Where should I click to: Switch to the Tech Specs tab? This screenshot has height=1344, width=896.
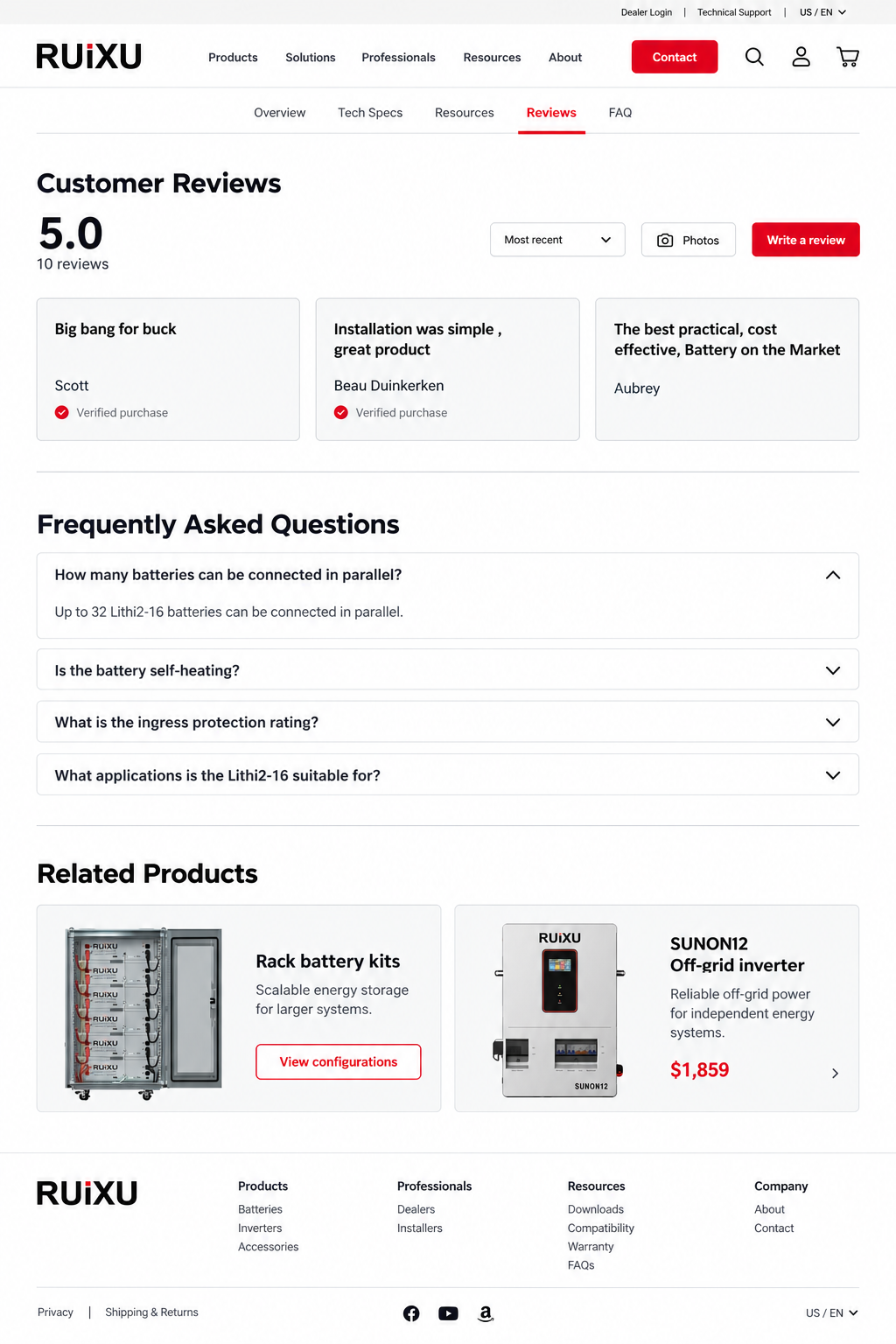click(370, 113)
